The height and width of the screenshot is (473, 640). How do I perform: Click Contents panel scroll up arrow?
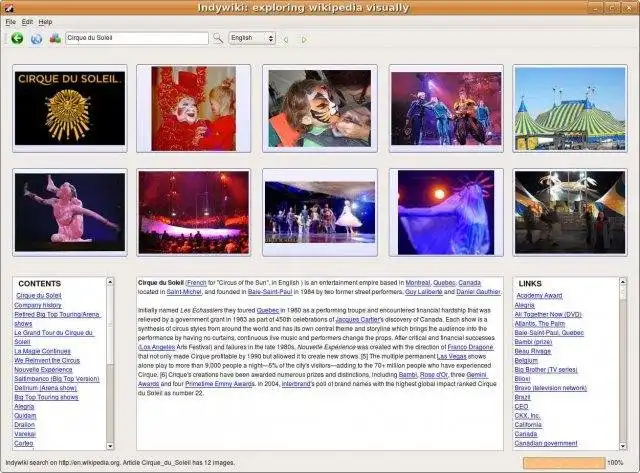tap(110, 282)
